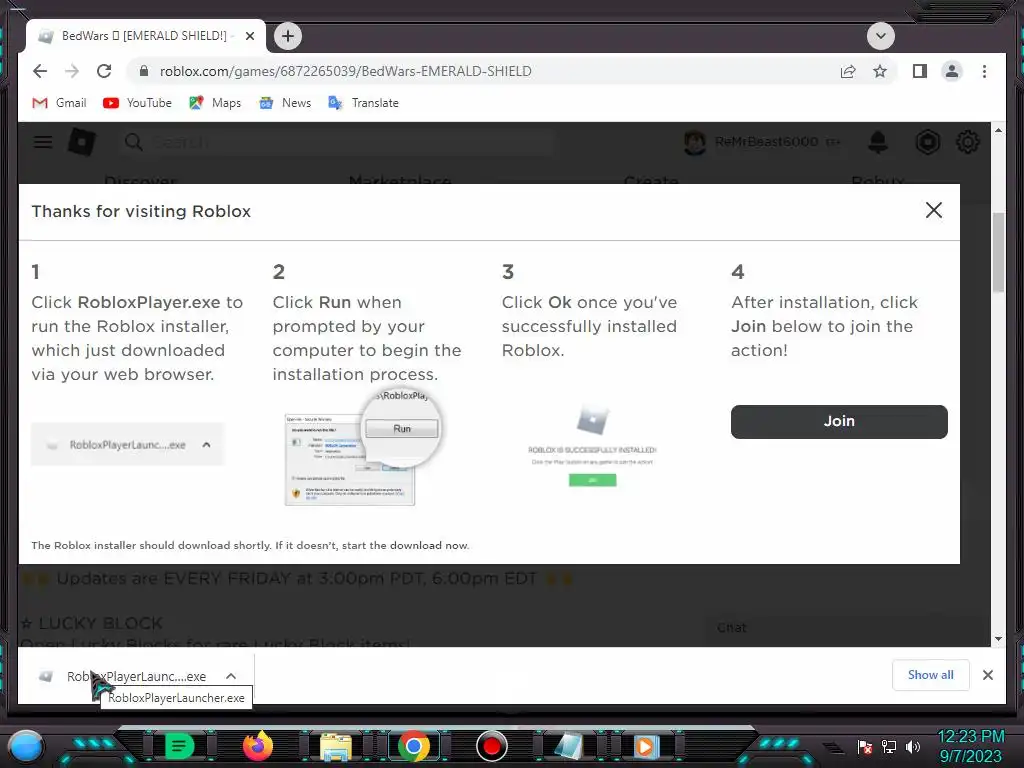
Task: Click the page scroll up arrow
Action: 998,130
